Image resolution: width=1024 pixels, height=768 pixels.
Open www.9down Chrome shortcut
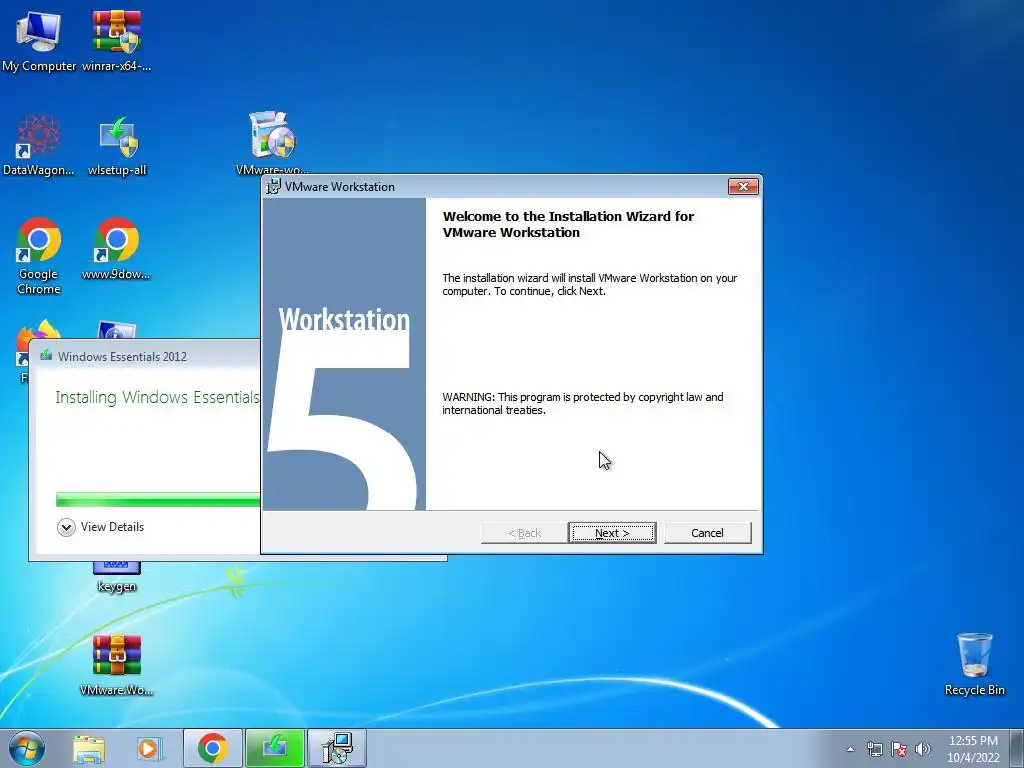[x=116, y=248]
